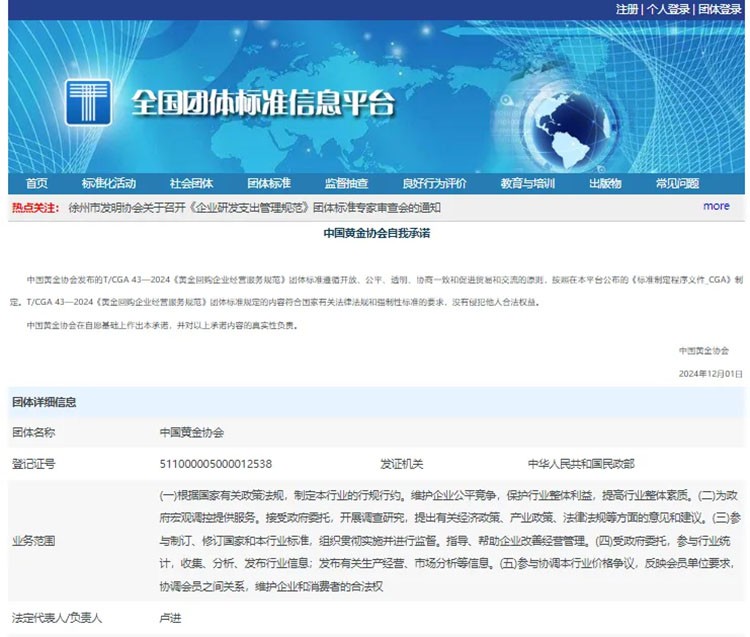
Task: Click the platform logo icon in the banner
Action: click(88, 102)
